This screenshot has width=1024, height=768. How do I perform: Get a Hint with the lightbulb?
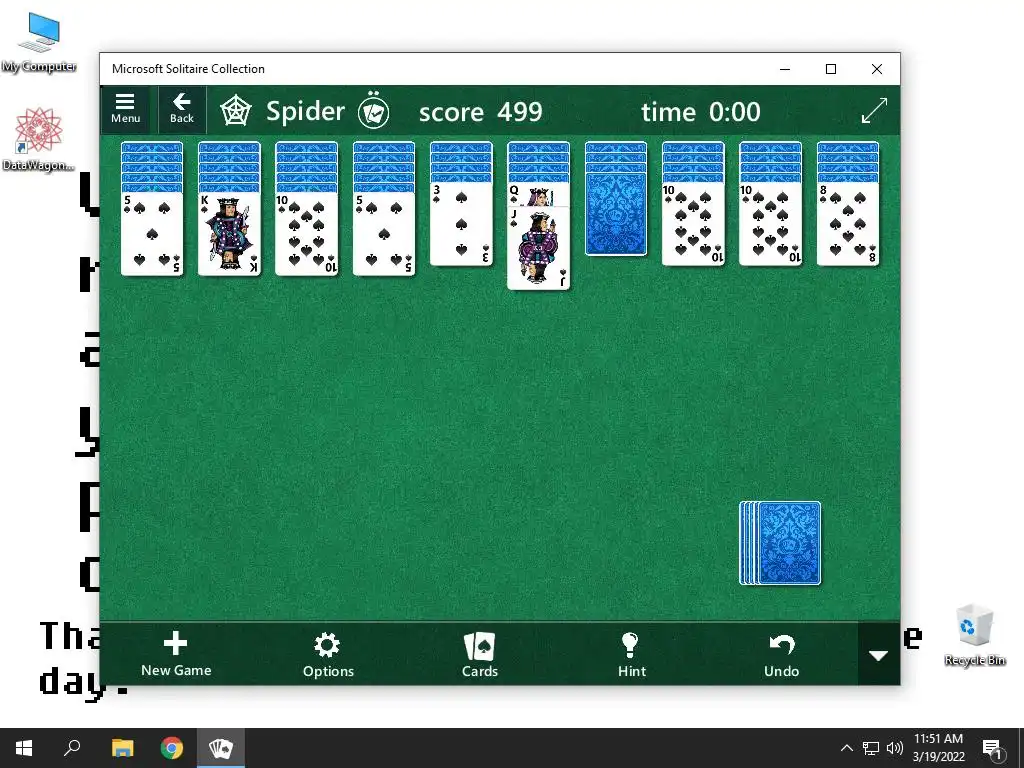pos(632,654)
